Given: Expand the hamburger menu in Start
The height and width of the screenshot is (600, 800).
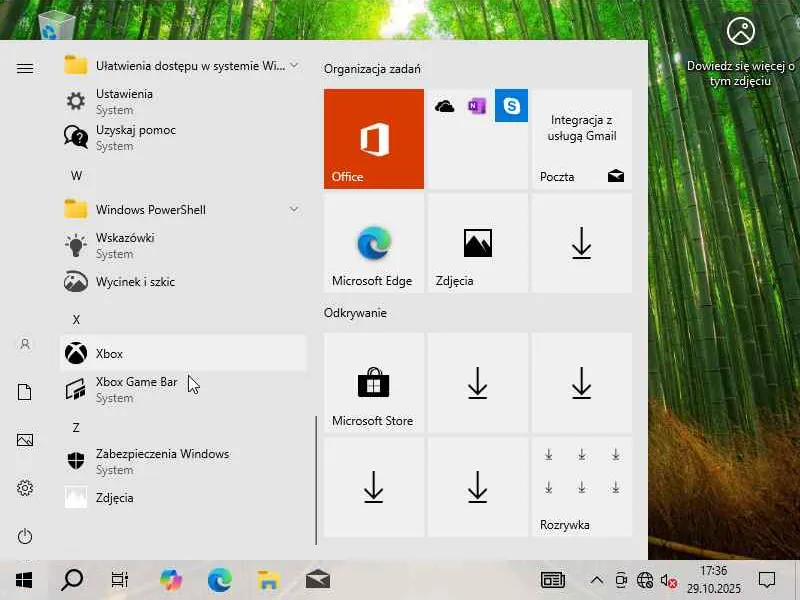Looking at the screenshot, I should [25, 68].
